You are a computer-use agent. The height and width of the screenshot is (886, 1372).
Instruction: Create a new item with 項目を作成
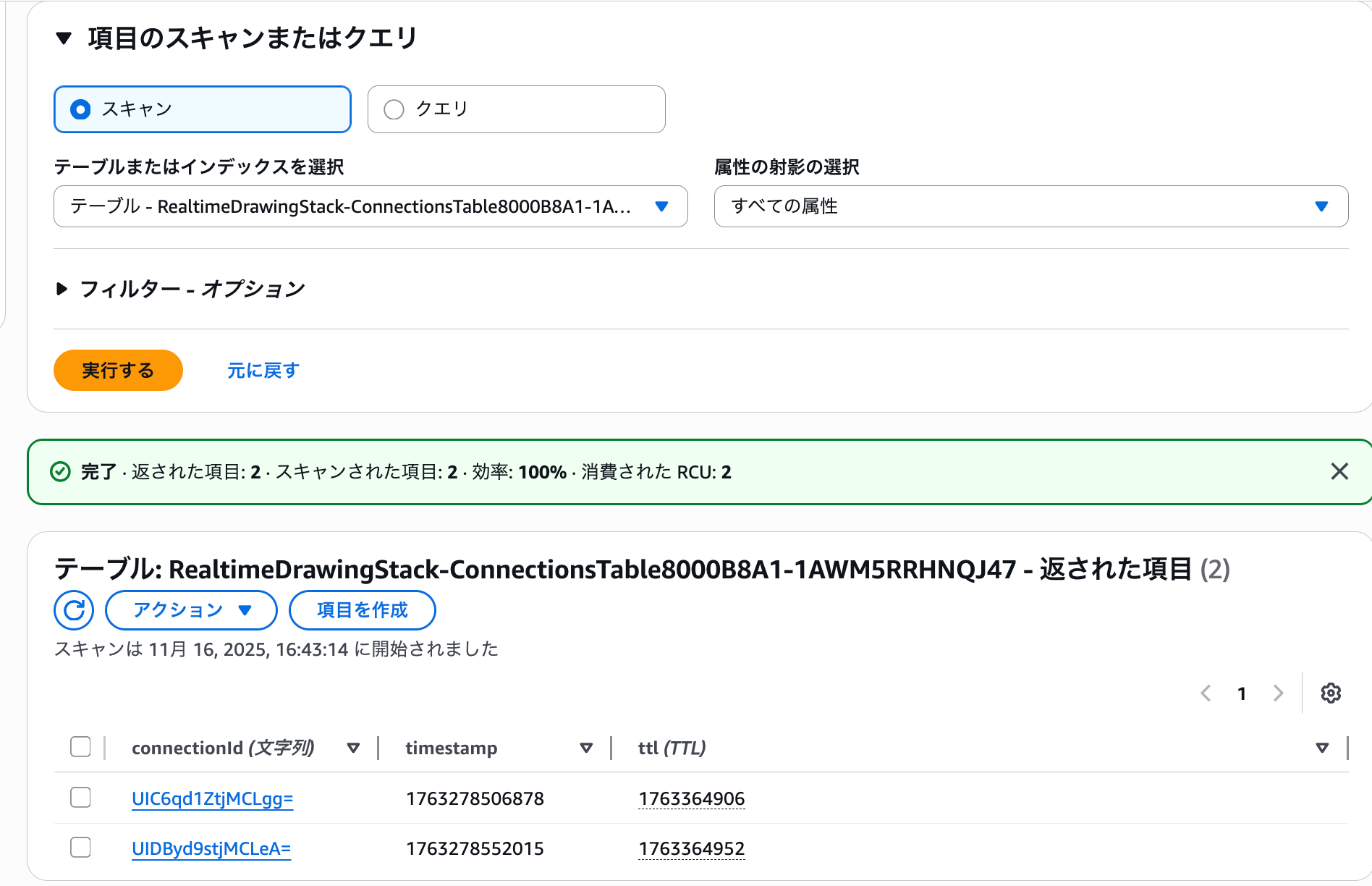pyautogui.click(x=362, y=610)
